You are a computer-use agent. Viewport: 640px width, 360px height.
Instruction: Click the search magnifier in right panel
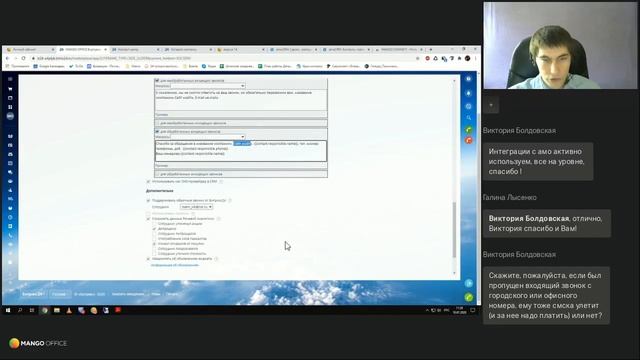pos(469,118)
